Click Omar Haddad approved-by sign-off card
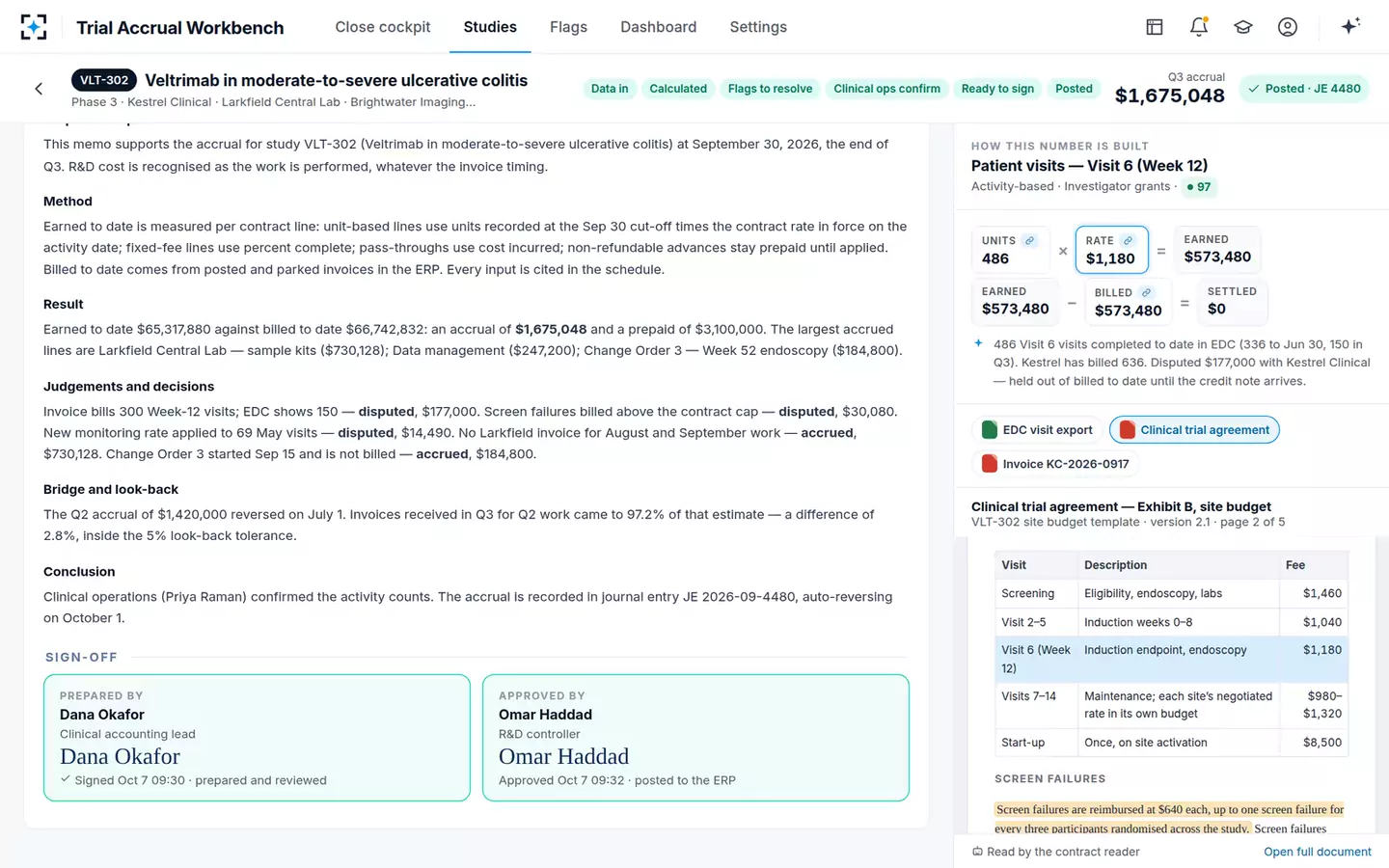This screenshot has width=1389, height=868. tap(695, 738)
